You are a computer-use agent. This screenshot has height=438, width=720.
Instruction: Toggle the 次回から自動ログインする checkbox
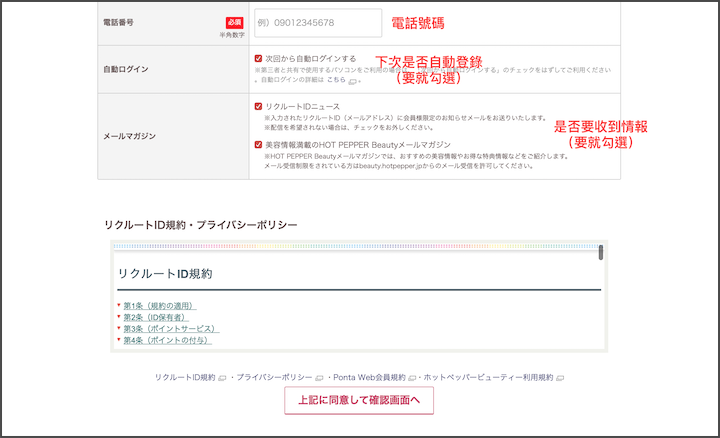(x=259, y=59)
